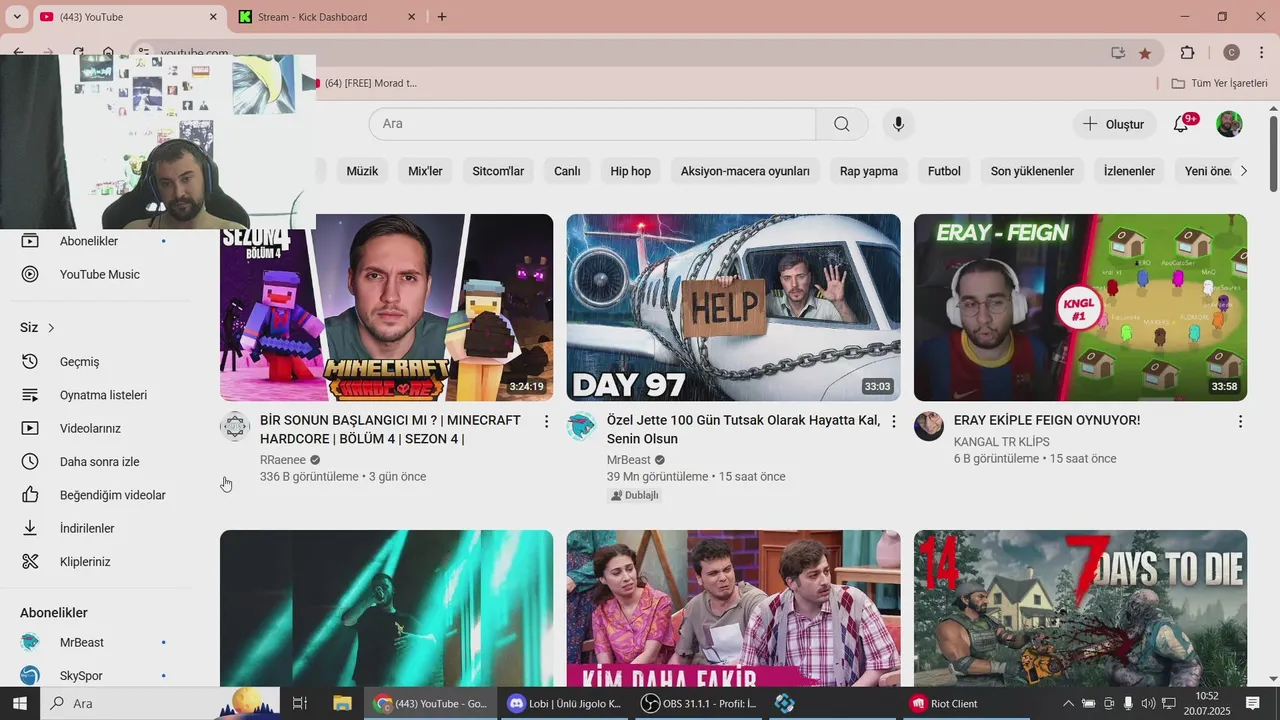Open the MrBeast channel avatar under video

(x=581, y=427)
